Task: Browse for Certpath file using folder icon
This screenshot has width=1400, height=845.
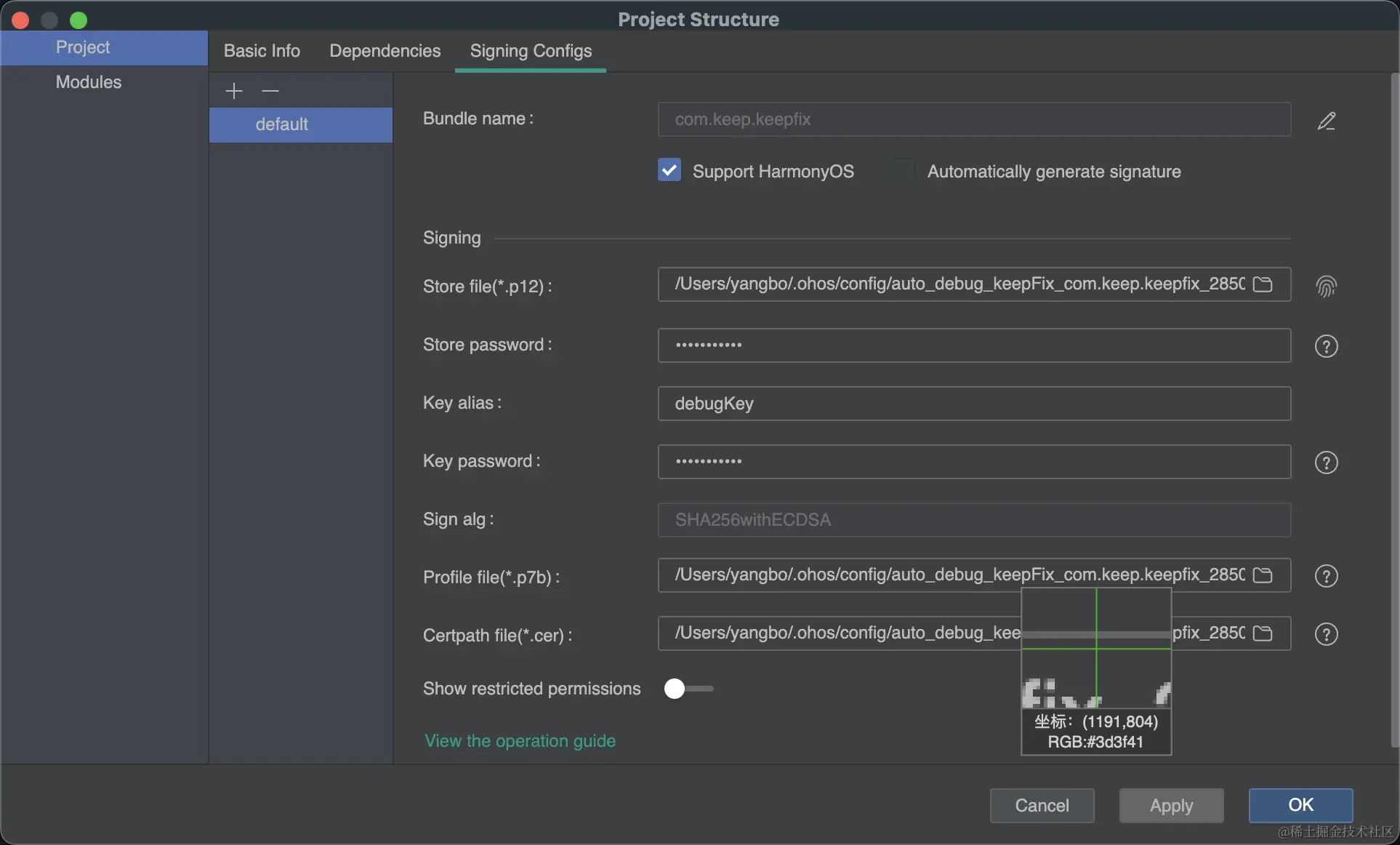Action: 1263,633
